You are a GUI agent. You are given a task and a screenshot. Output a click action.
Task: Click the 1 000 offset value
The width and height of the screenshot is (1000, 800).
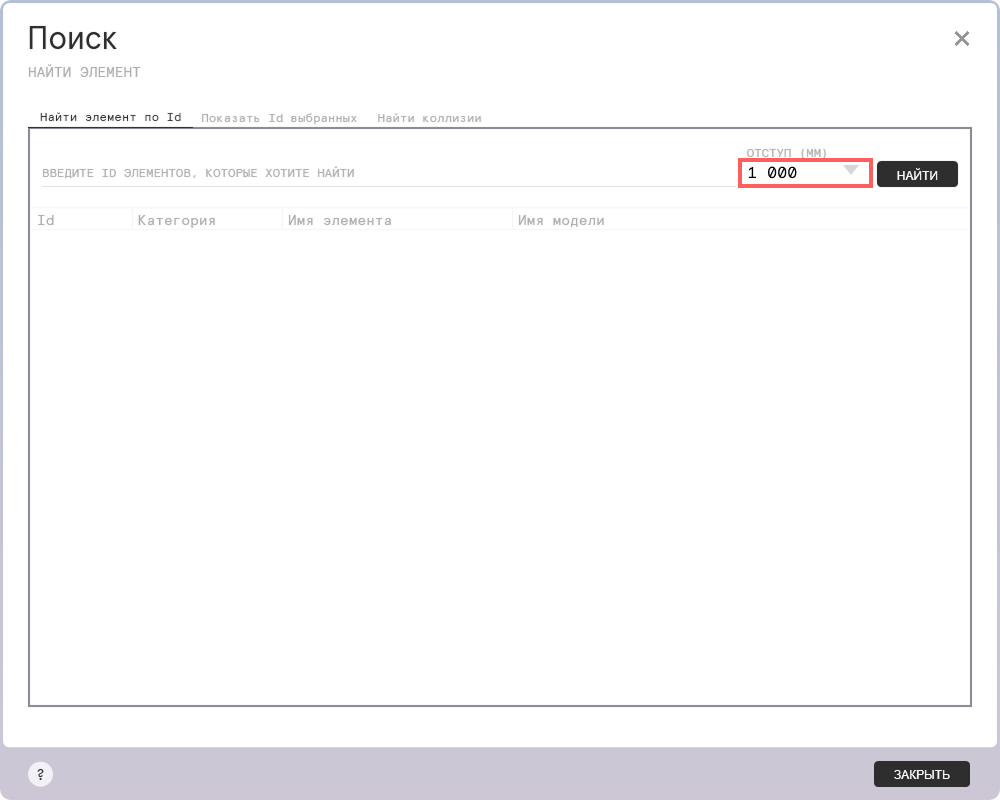[772, 173]
